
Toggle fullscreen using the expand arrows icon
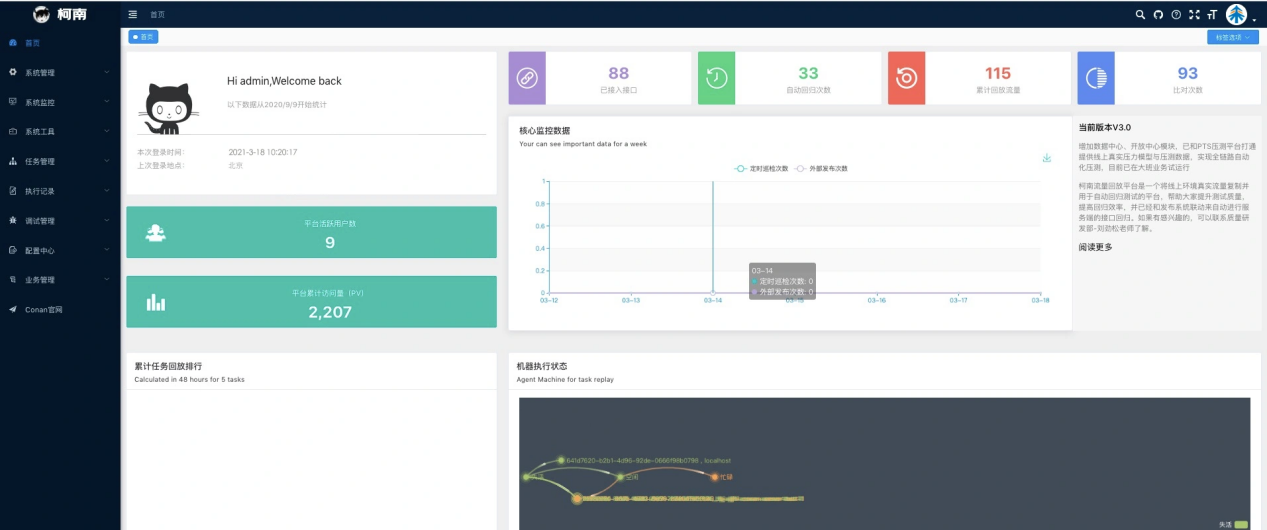(x=1193, y=15)
